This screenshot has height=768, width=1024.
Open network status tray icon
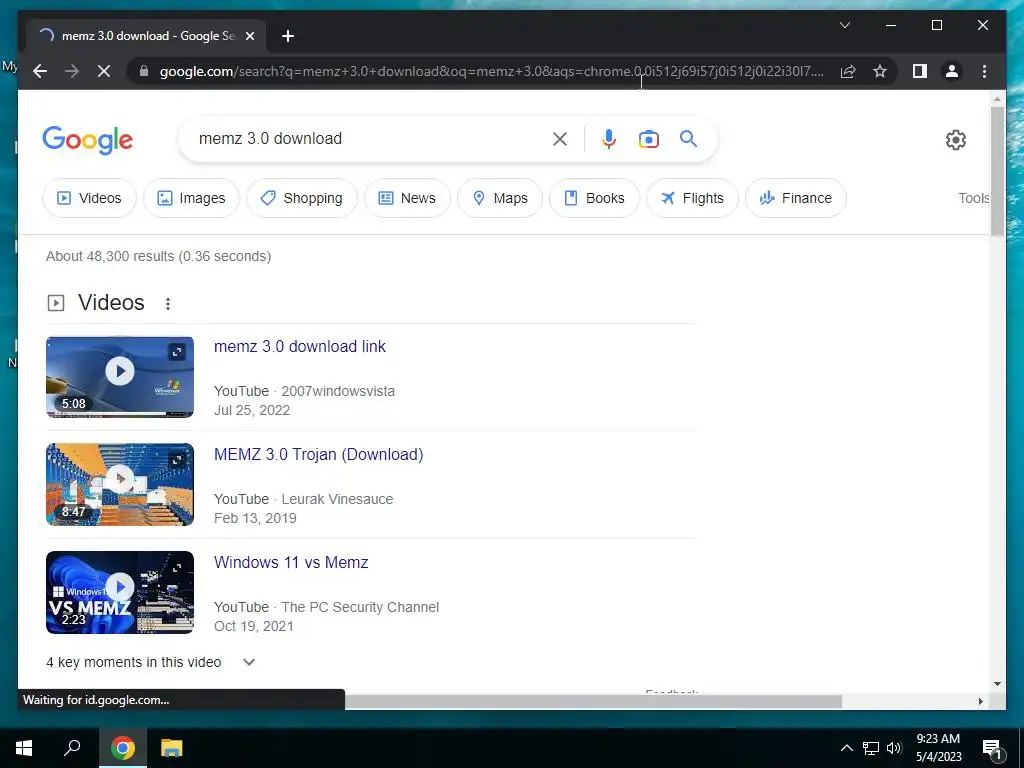(871, 748)
